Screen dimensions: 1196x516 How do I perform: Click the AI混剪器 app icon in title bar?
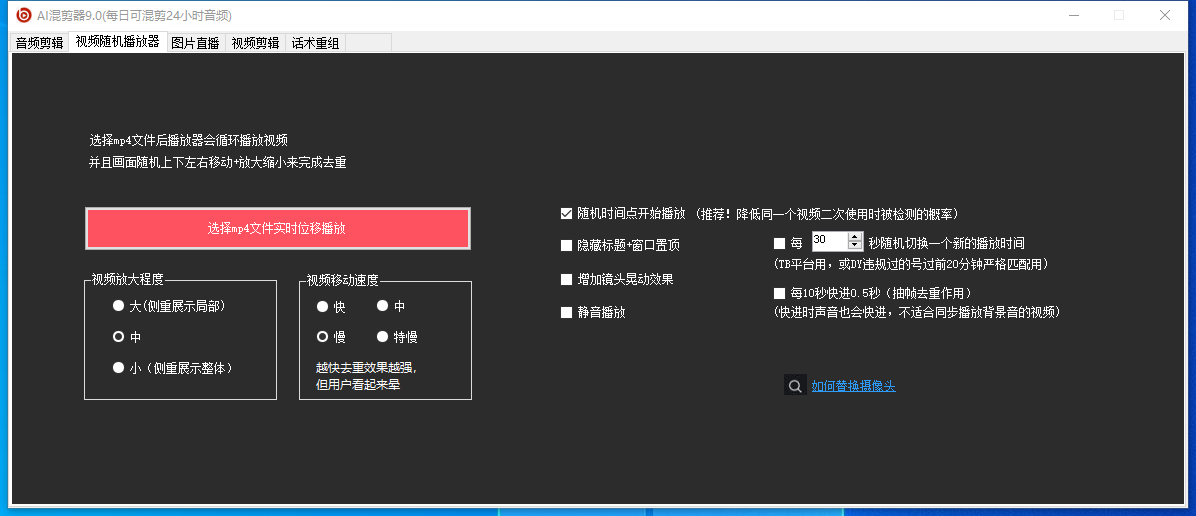(23, 15)
